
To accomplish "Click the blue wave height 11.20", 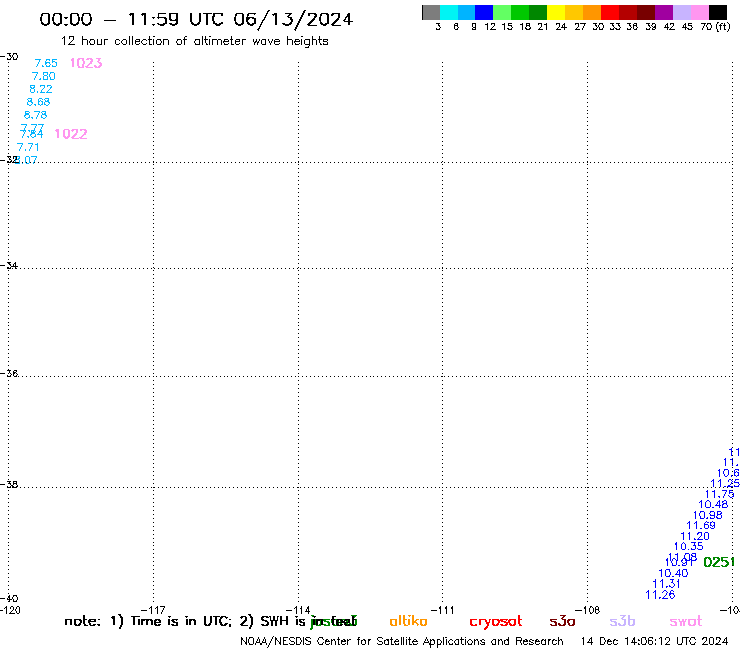I will tap(695, 537).
